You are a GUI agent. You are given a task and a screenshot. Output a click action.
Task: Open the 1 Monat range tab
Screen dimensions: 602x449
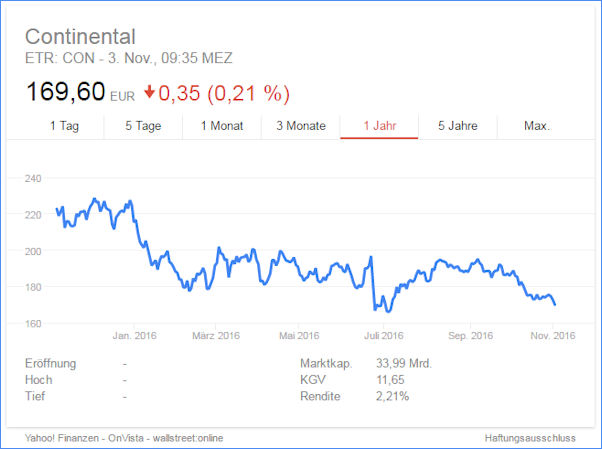(222, 126)
